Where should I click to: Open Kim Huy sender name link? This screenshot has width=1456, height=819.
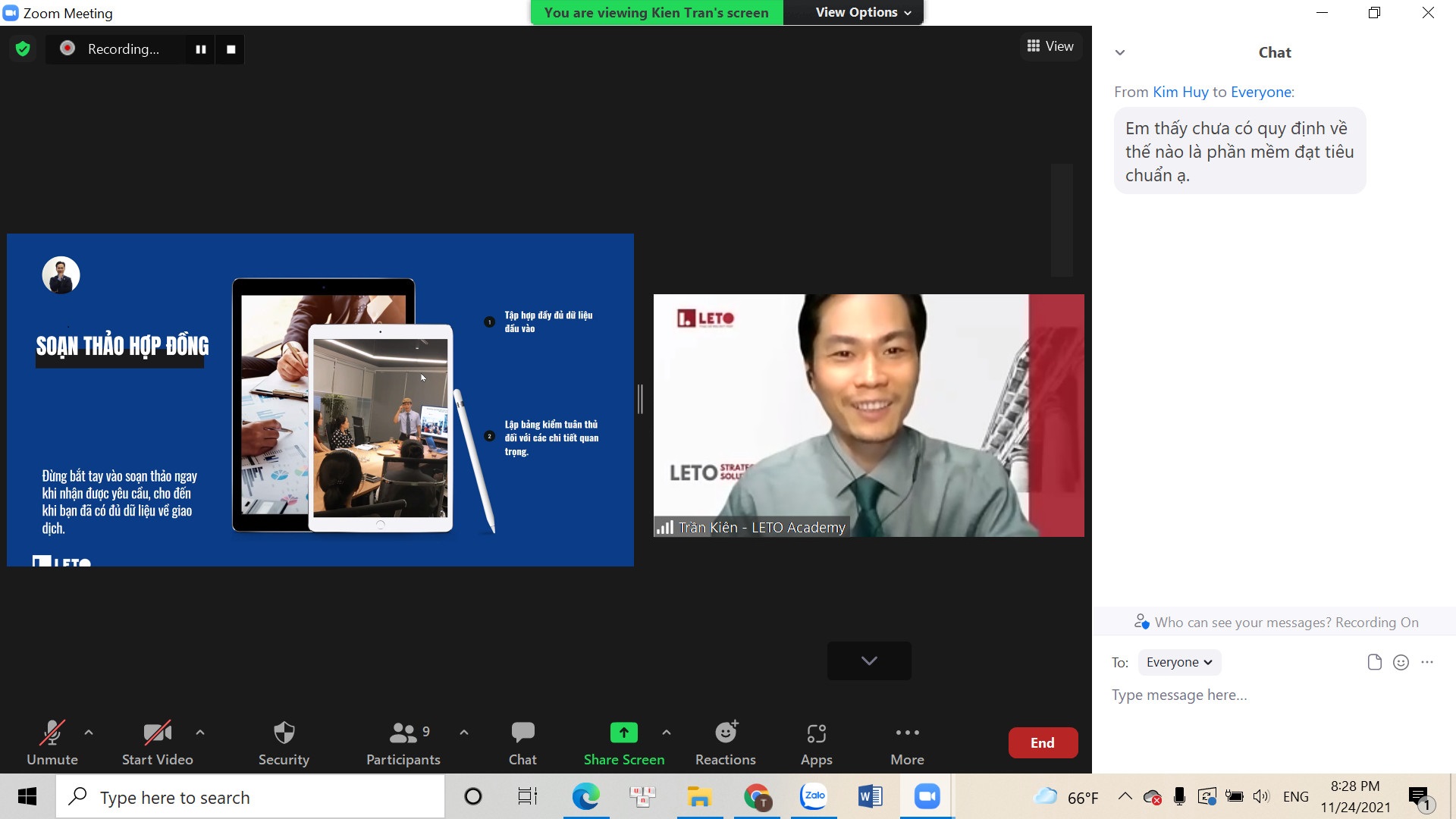(1180, 92)
